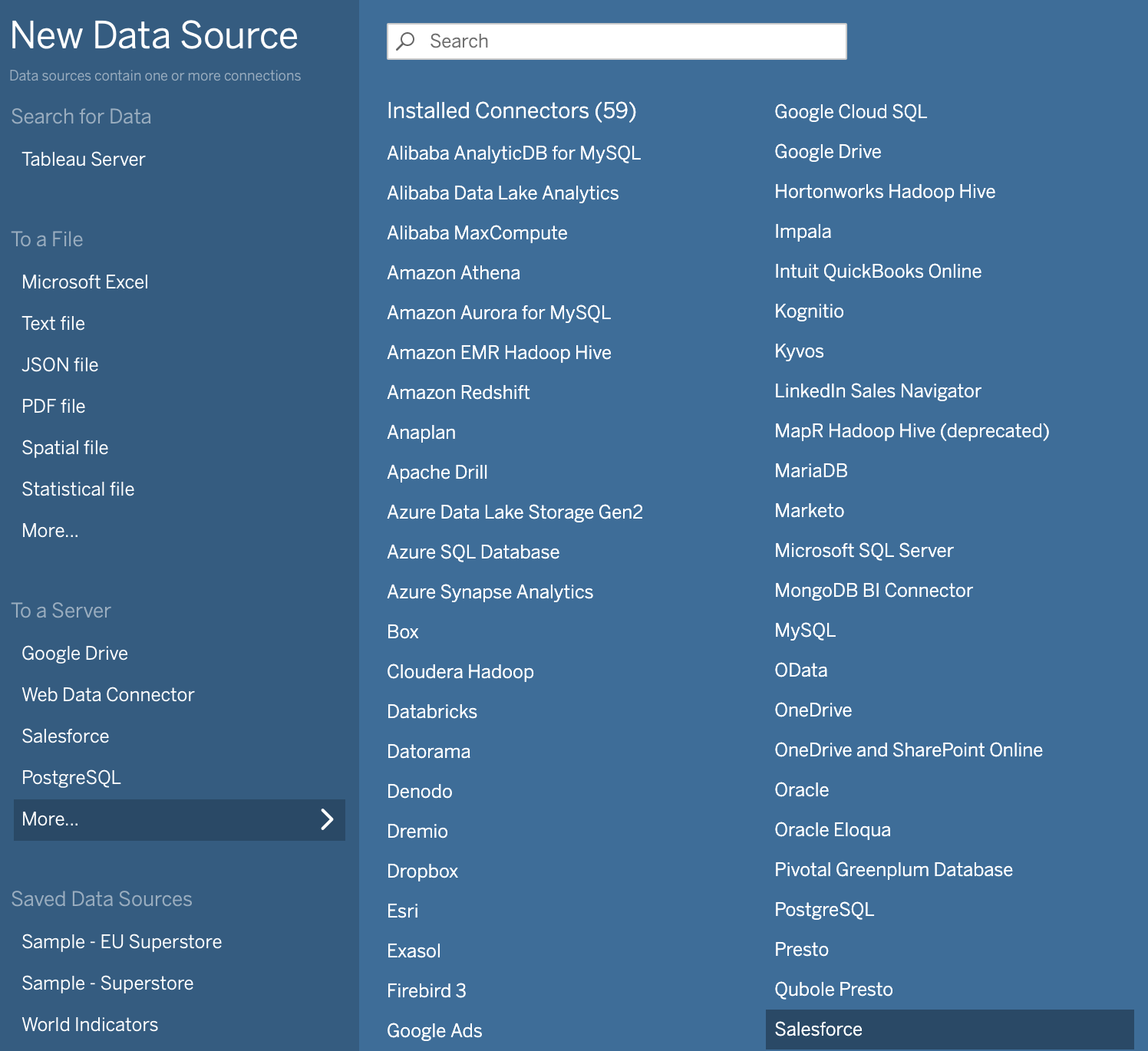
Task: Select LinkedIn Sales Navigator
Action: click(877, 391)
